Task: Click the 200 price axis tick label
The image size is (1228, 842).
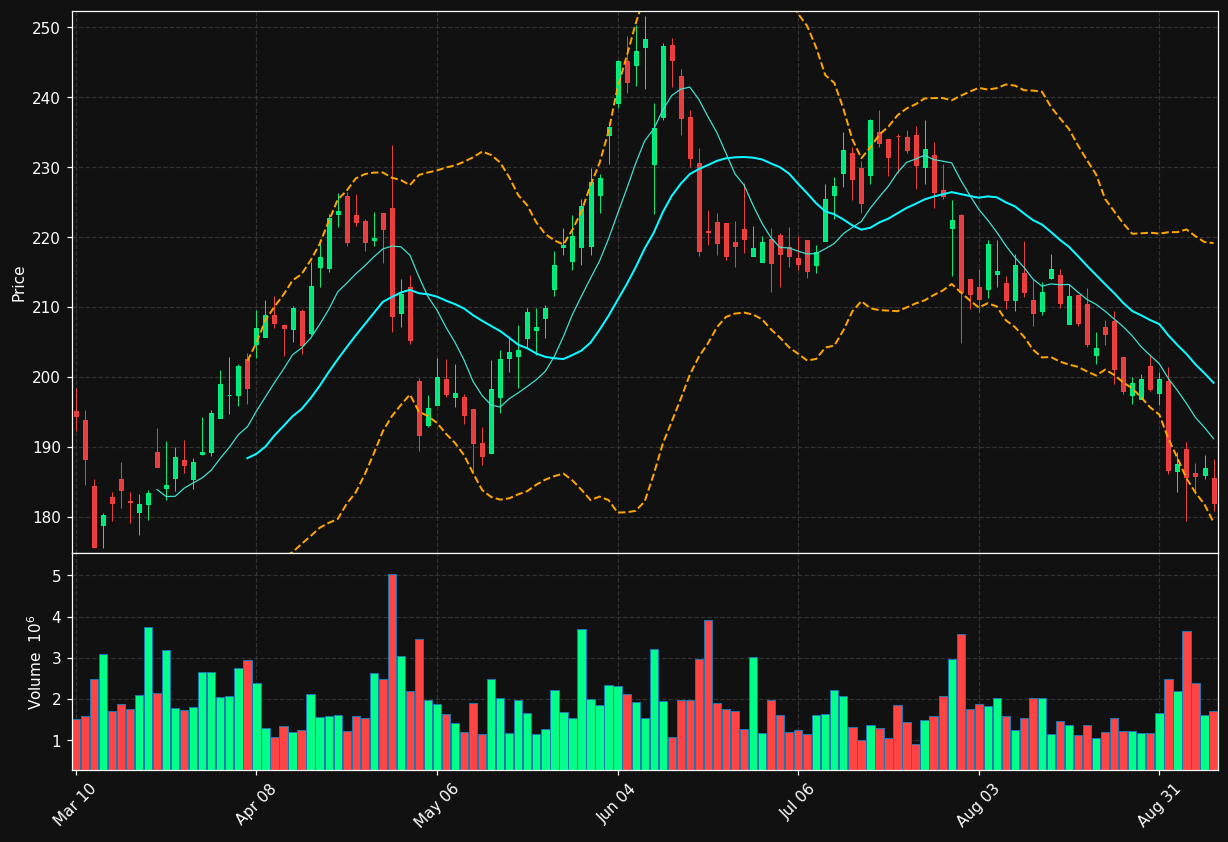Action: (46, 378)
